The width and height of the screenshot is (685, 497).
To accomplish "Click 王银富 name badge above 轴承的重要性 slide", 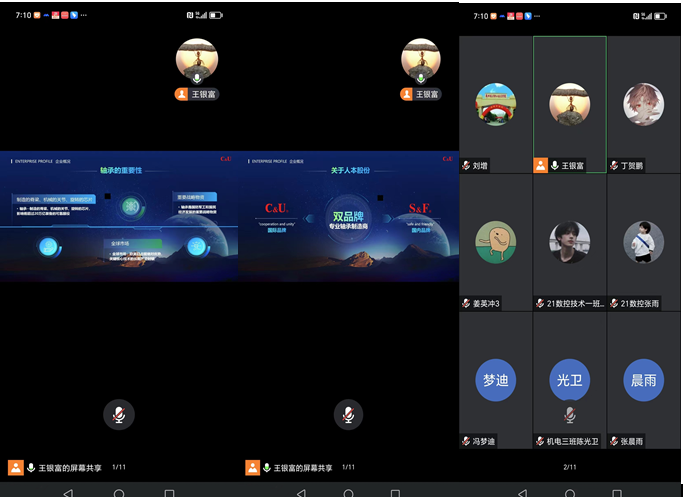I will coord(197,94).
